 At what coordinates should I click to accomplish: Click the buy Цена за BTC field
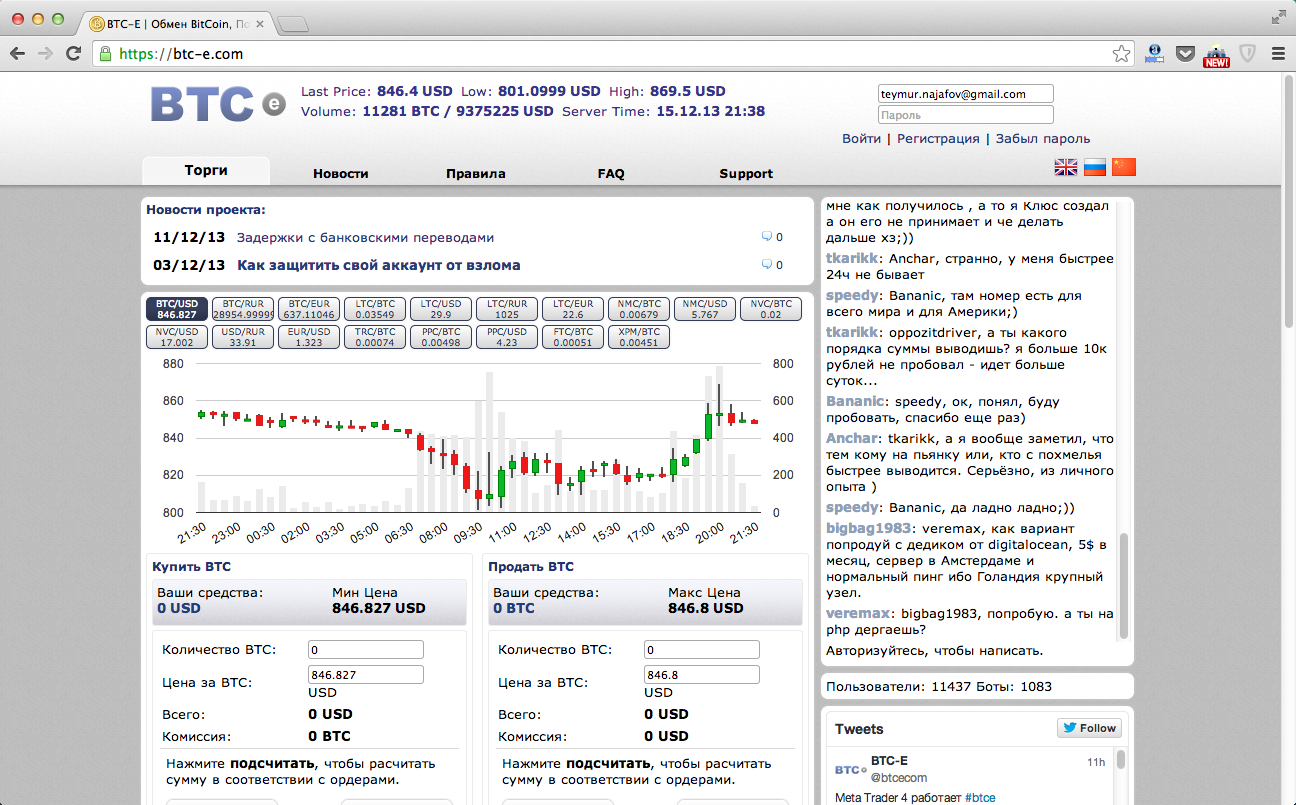[x=366, y=675]
